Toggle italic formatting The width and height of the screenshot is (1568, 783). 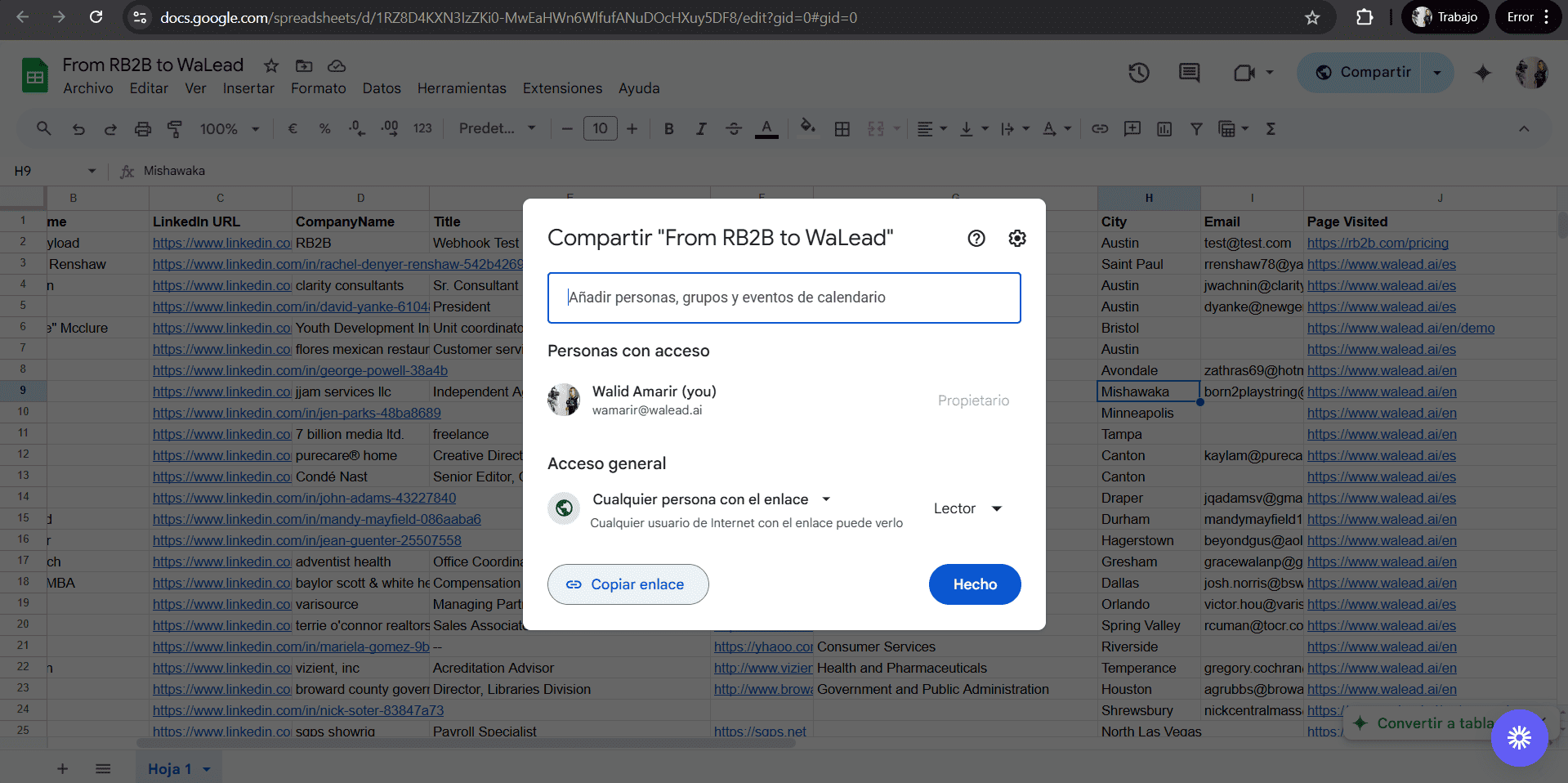701,128
